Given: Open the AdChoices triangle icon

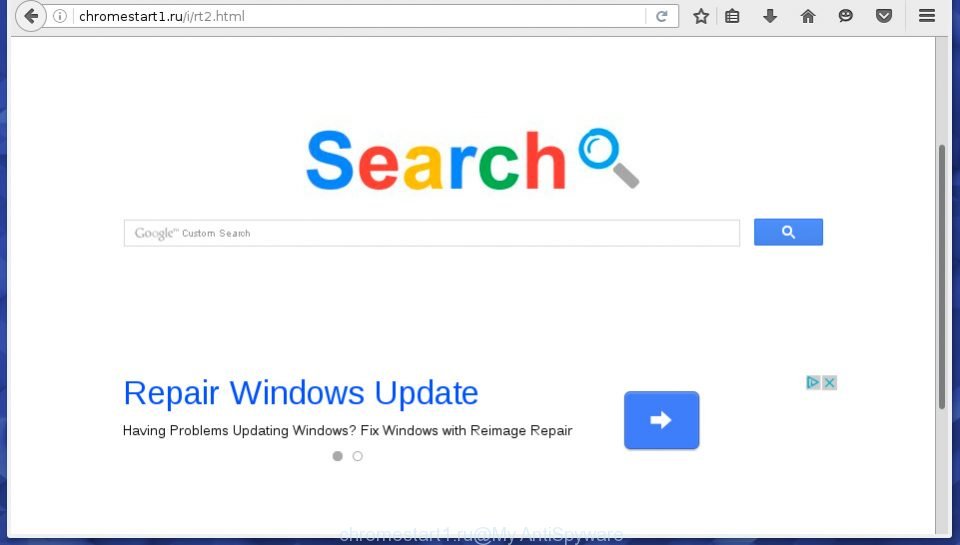Looking at the screenshot, I should (813, 383).
